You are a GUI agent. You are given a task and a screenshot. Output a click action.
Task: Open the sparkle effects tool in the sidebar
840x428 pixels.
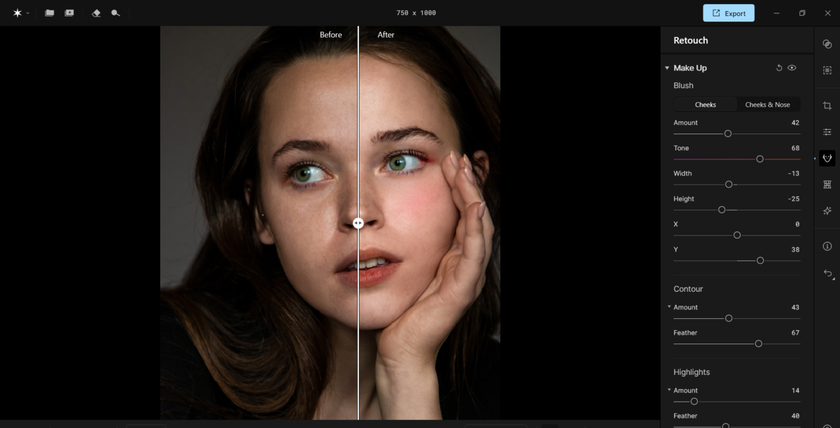pos(827,211)
